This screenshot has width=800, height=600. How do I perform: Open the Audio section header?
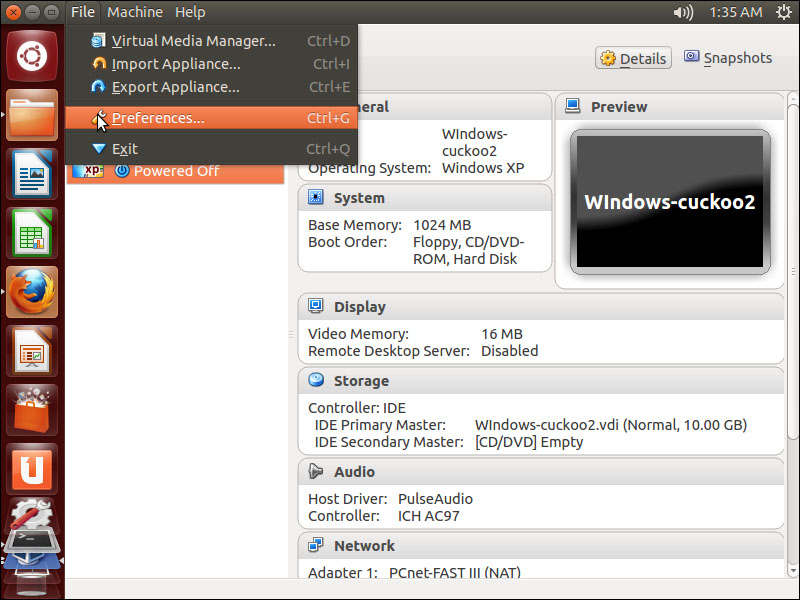point(541,472)
